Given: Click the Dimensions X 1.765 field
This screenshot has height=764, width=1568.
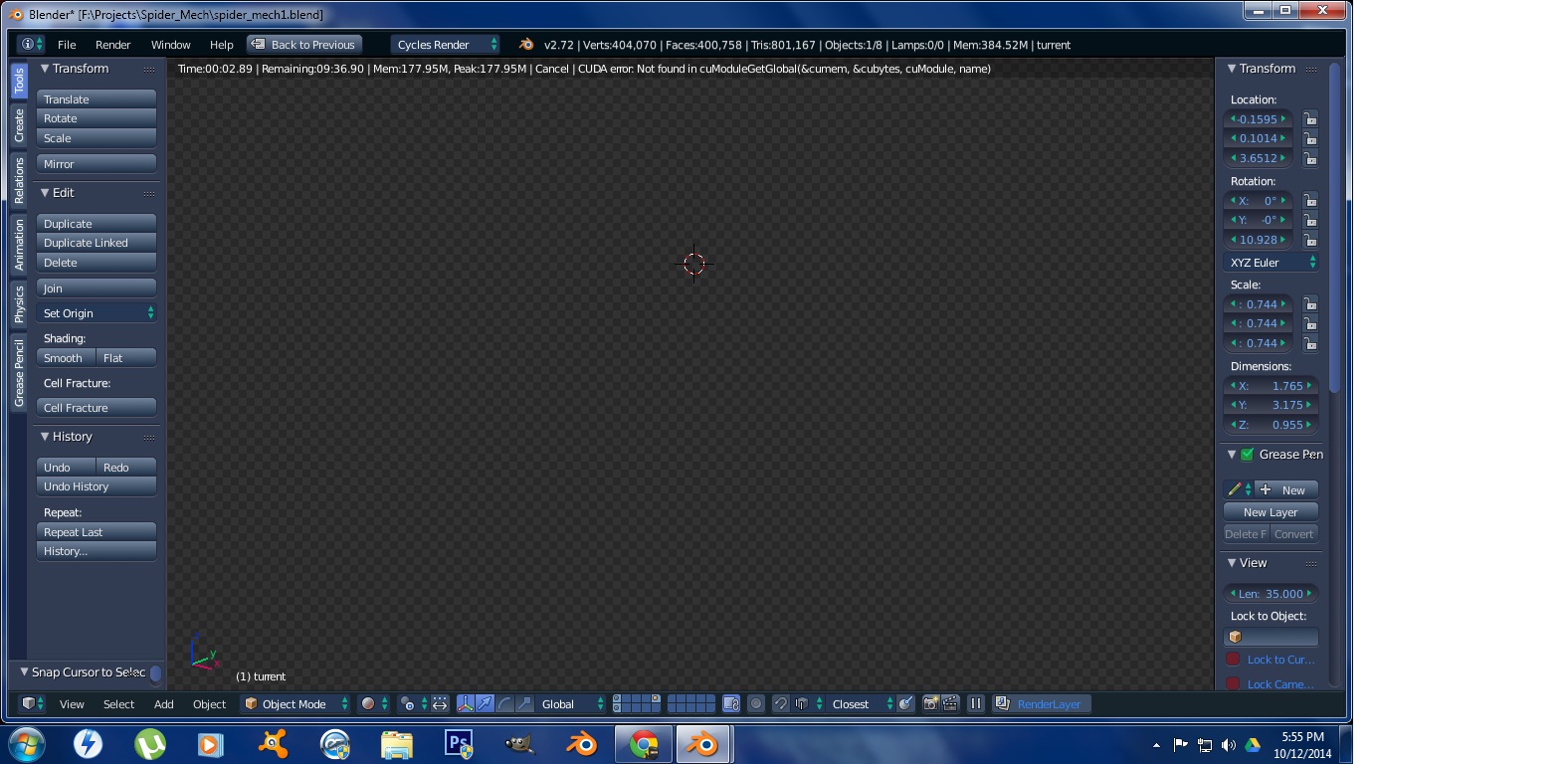Looking at the screenshot, I should pyautogui.click(x=1272, y=386).
